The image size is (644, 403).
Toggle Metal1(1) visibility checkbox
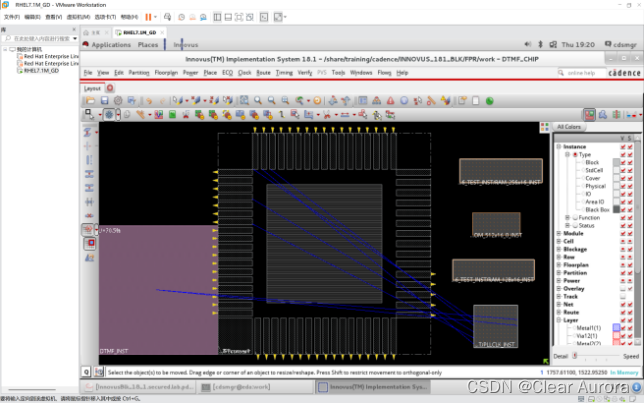(624, 328)
